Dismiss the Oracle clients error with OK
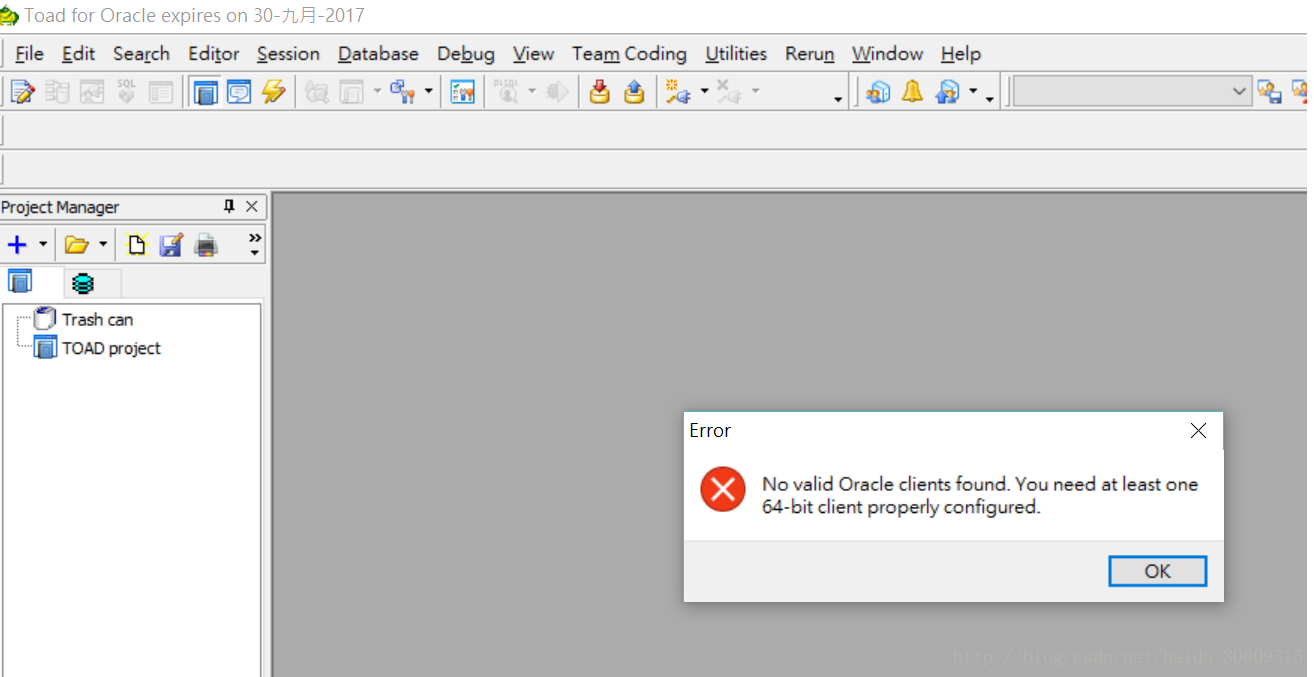 (1157, 571)
